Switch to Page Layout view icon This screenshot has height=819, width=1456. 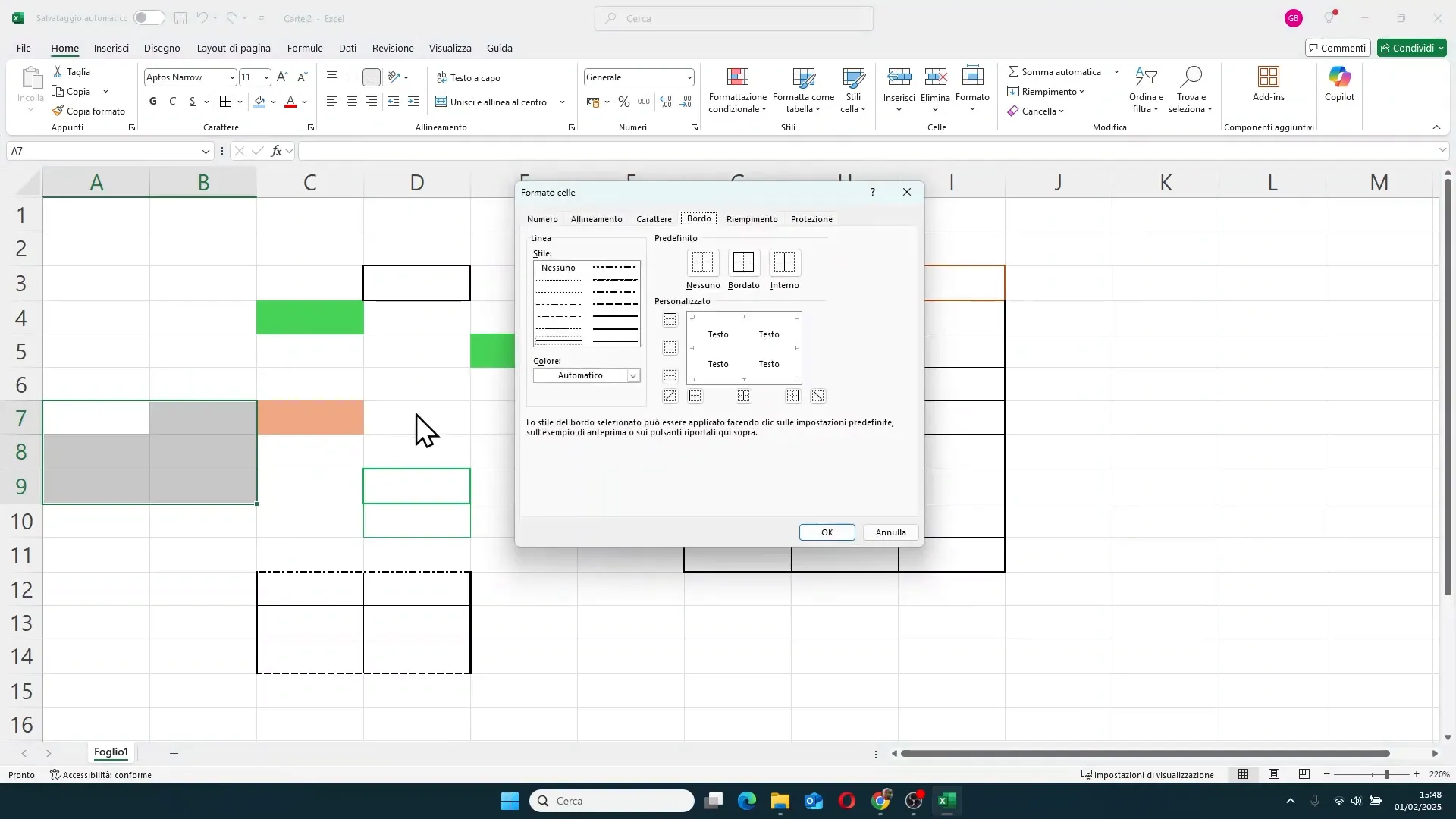point(1274,774)
